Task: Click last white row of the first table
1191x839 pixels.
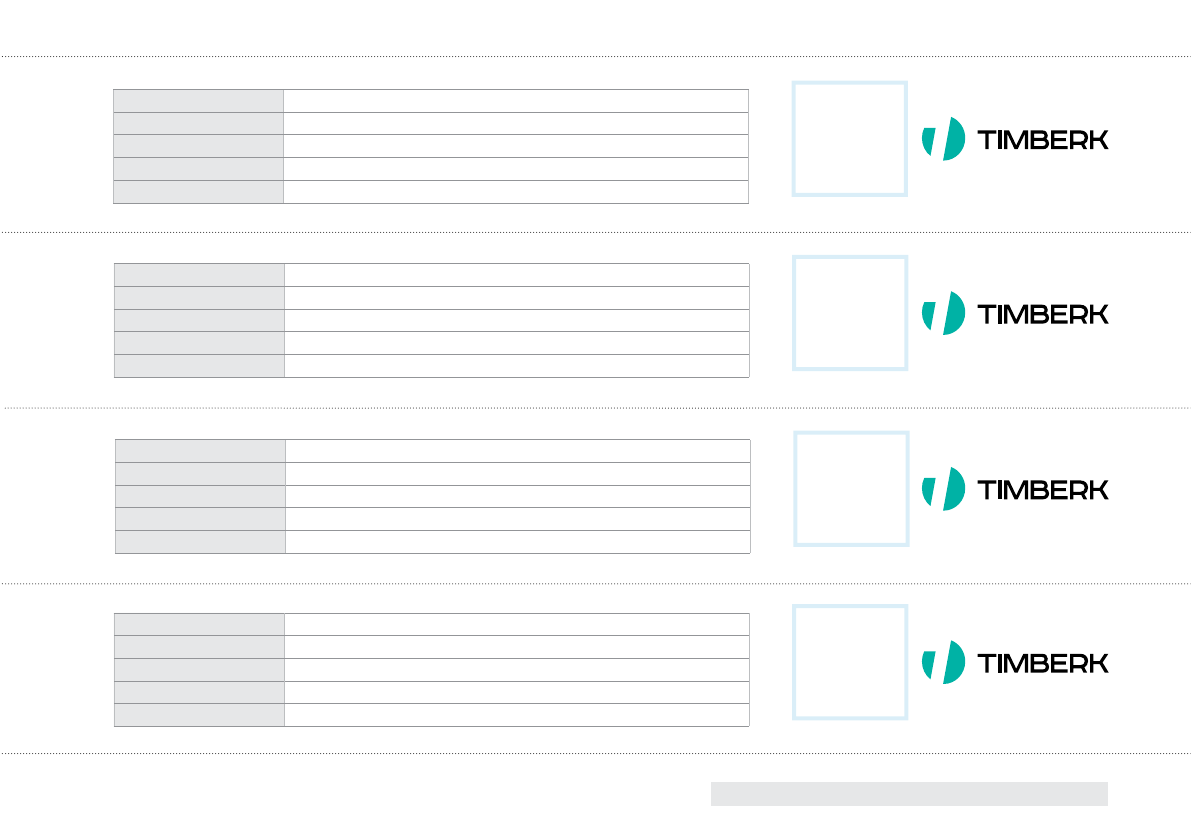Action: [x=516, y=192]
